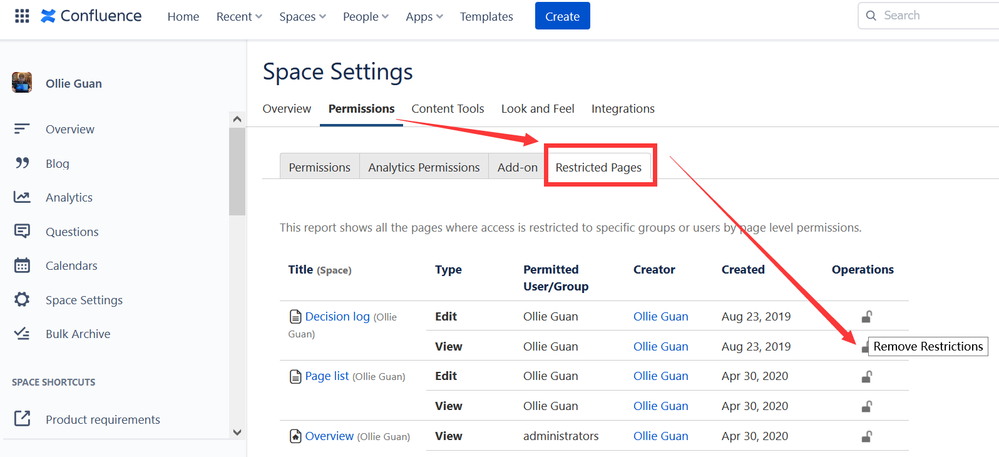
Task: Open the app switcher grid icon
Action: tap(22, 16)
